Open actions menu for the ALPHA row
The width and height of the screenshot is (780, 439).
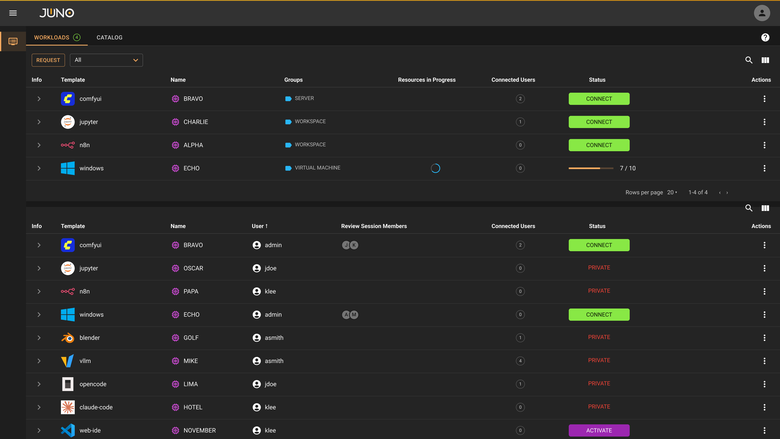(x=765, y=145)
